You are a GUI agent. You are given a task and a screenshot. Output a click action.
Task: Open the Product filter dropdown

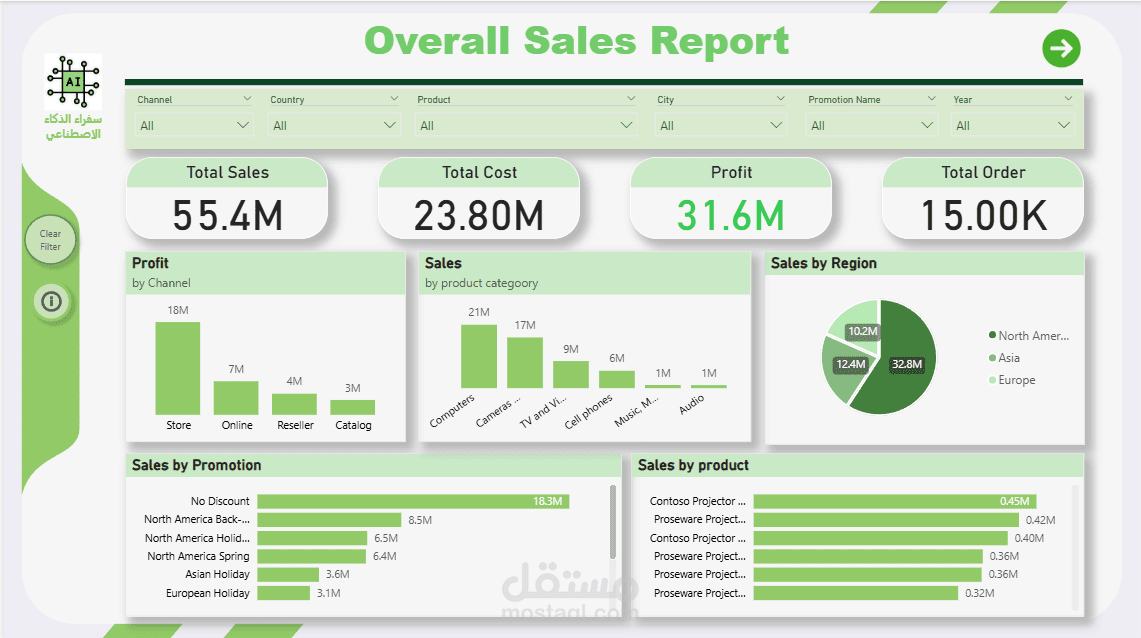[x=525, y=125]
